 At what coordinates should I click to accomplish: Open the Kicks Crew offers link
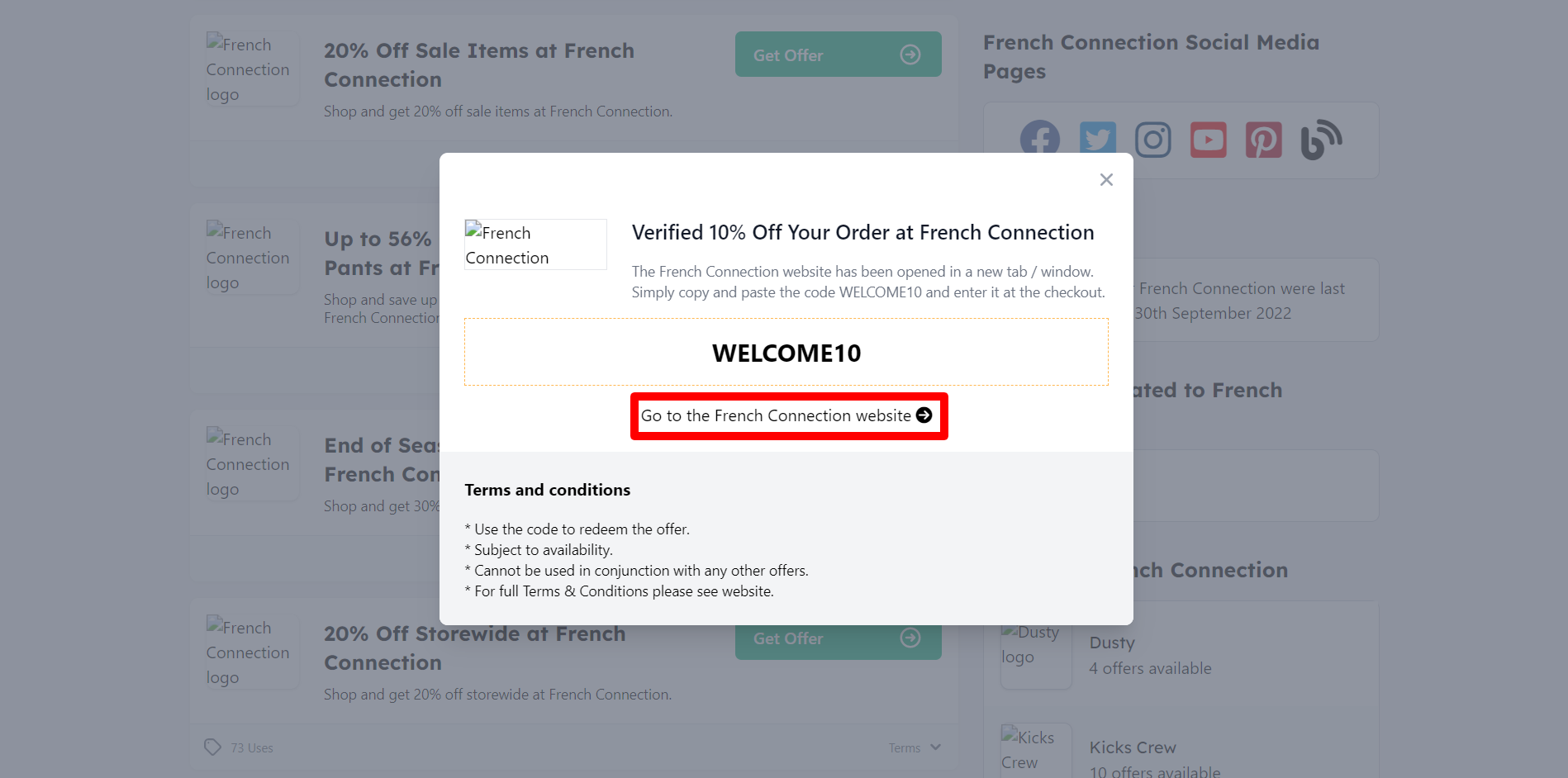(x=1155, y=759)
